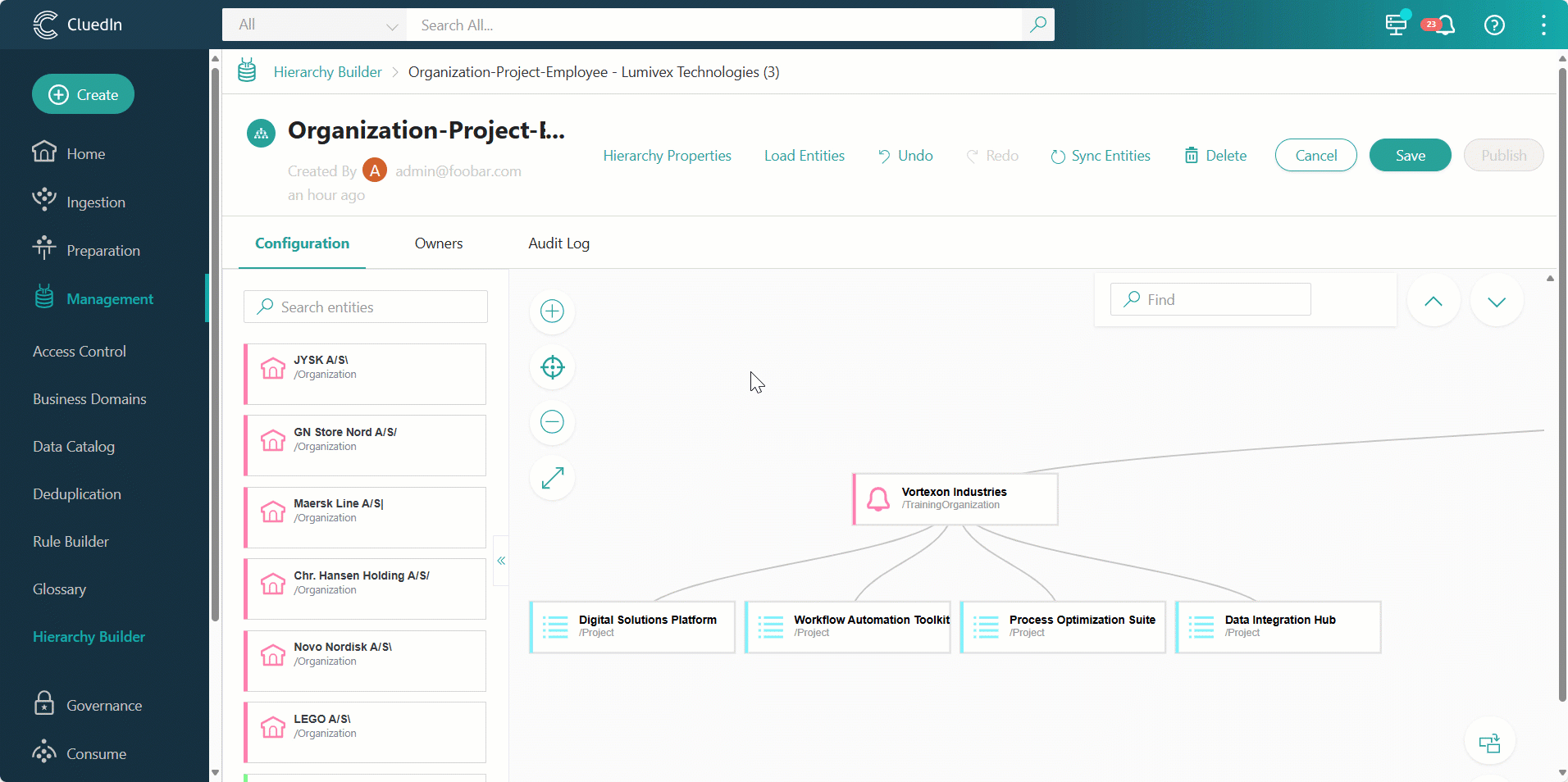The width and height of the screenshot is (1568, 782).
Task: Select the Vortexon Industries node
Action: tap(955, 498)
